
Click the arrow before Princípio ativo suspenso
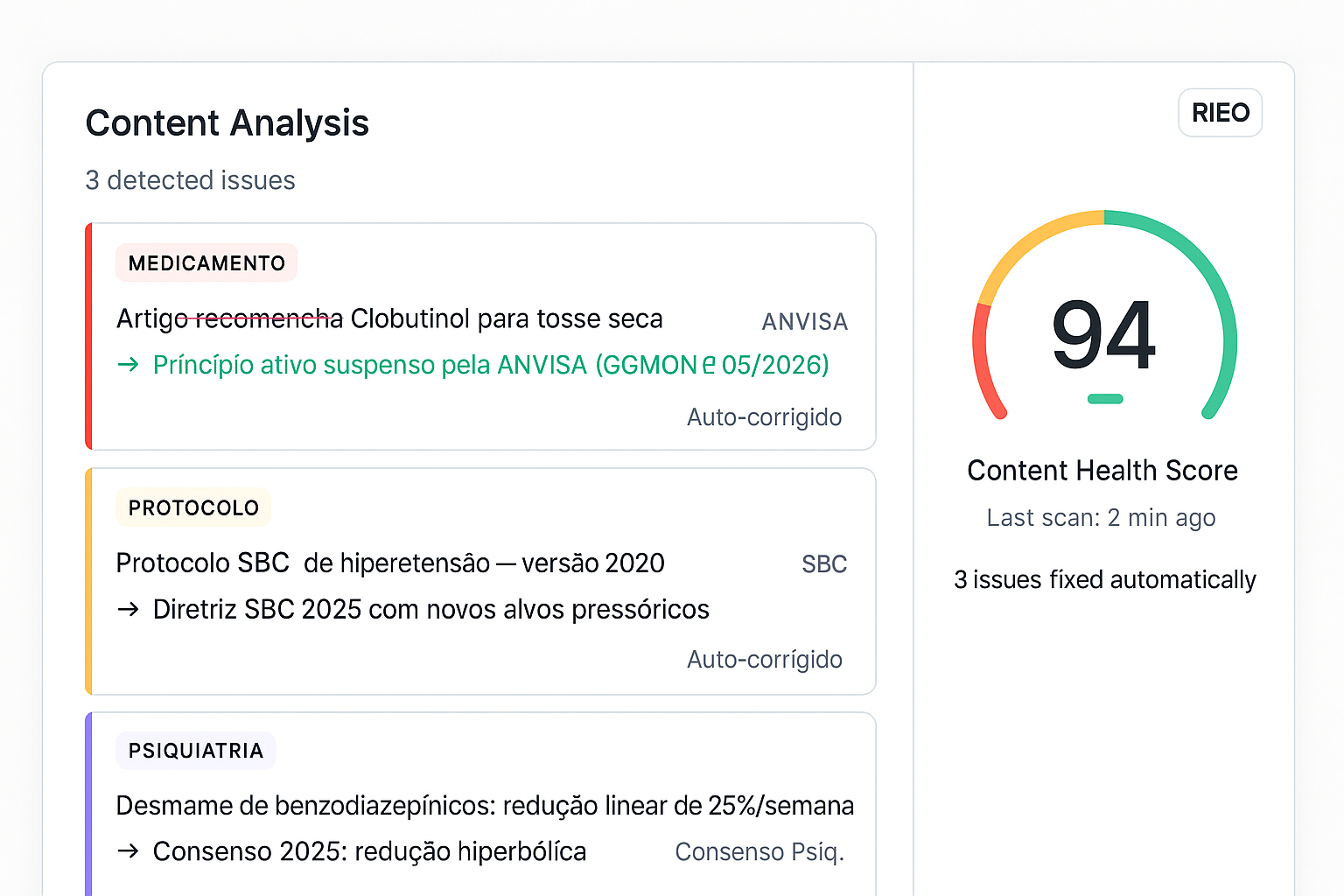click(x=129, y=365)
